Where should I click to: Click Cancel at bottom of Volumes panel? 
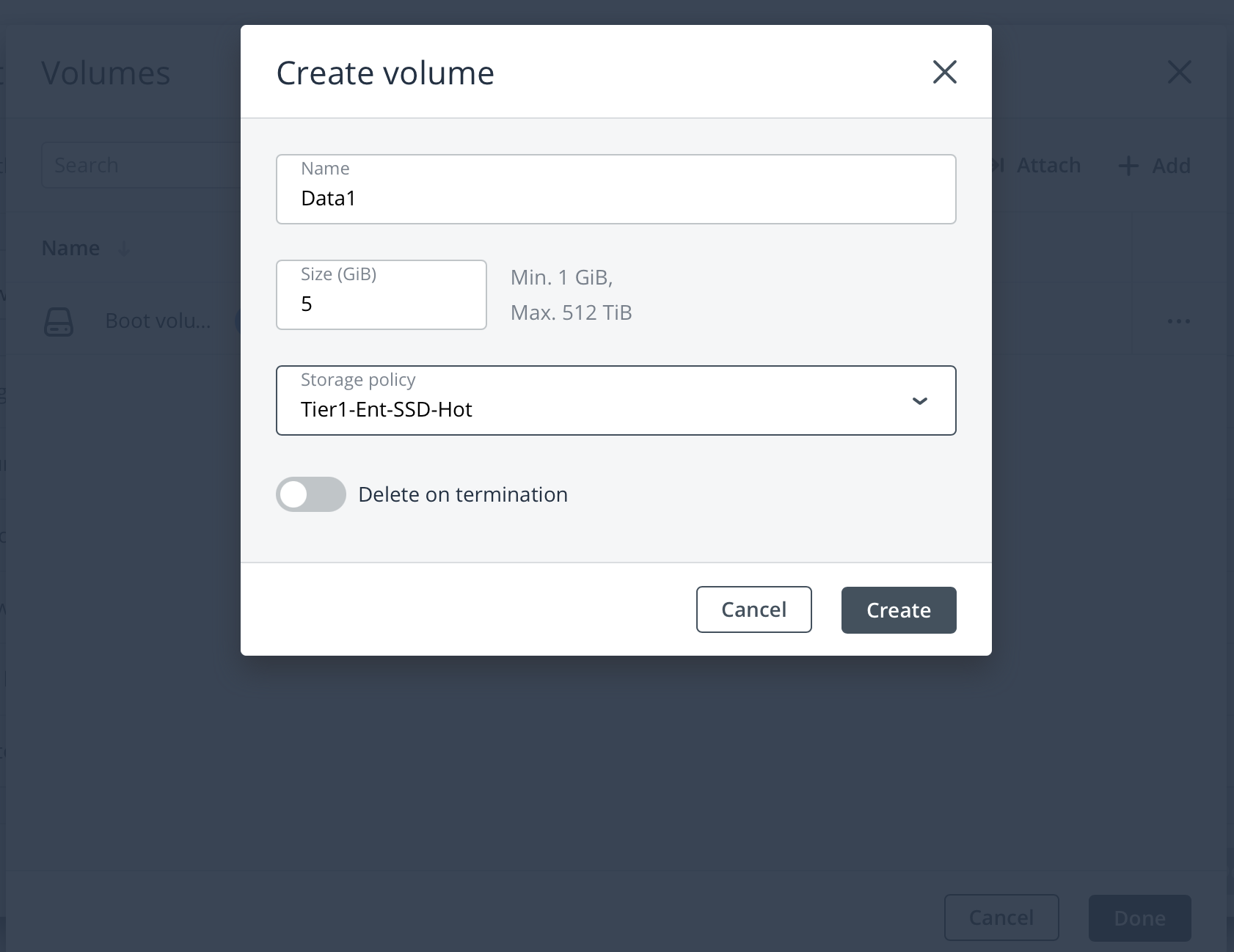coord(1001,918)
